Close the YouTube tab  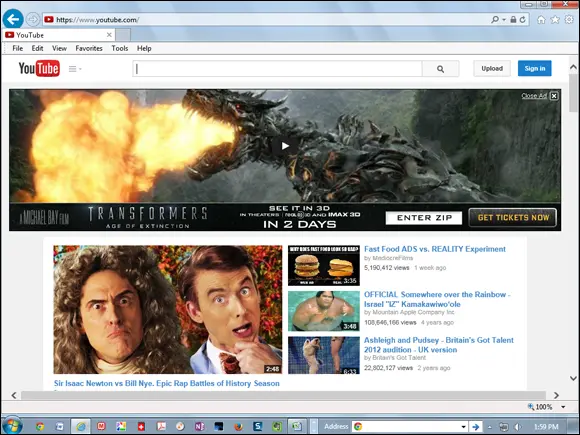(109, 35)
